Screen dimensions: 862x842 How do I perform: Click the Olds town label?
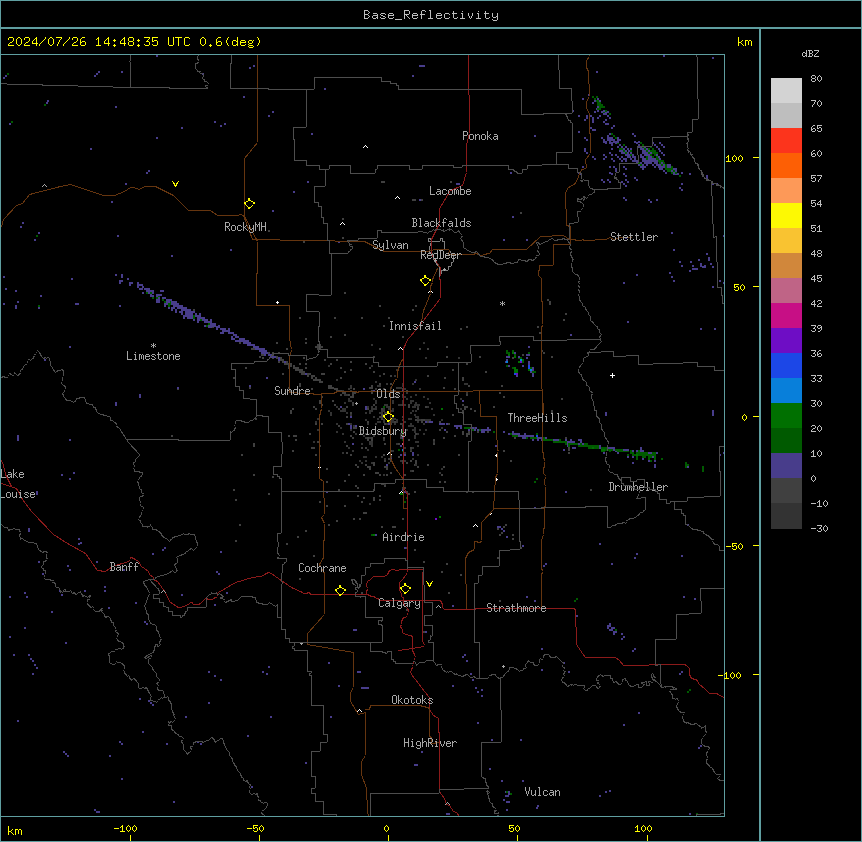[x=388, y=394]
